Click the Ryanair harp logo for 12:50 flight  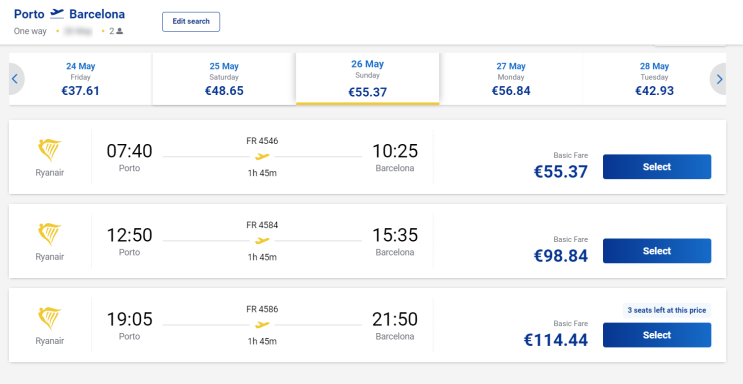pyautogui.click(x=50, y=235)
